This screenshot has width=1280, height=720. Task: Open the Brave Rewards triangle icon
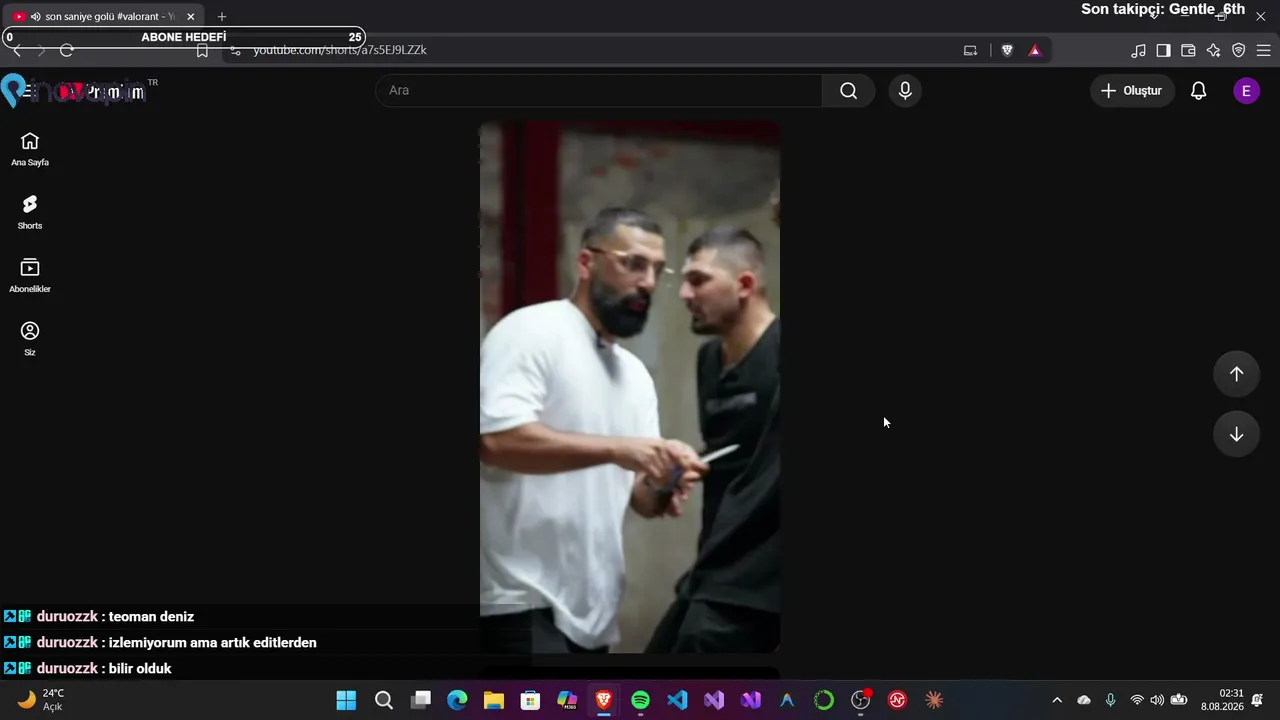point(1035,50)
